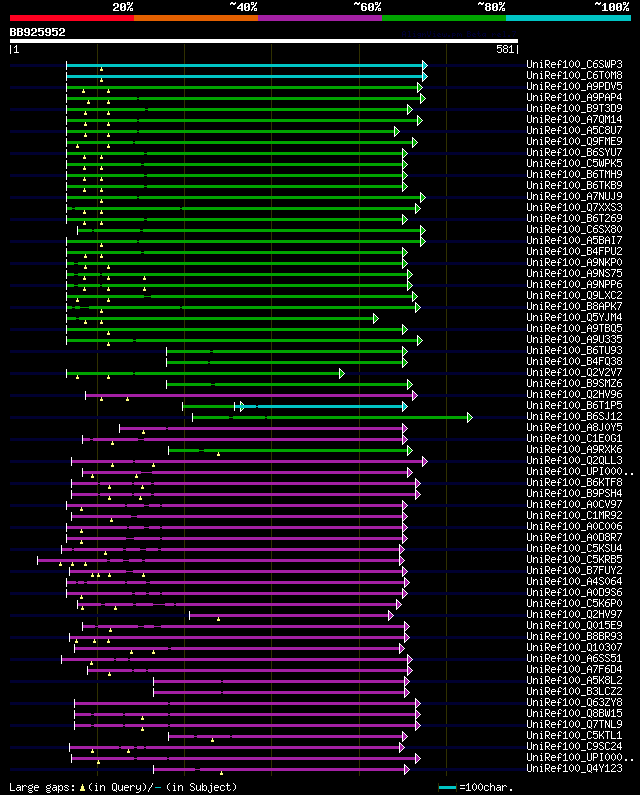Click the yellow gap marker under Q2HV97 bar
Screen dimensions: 640x795
(219, 619)
